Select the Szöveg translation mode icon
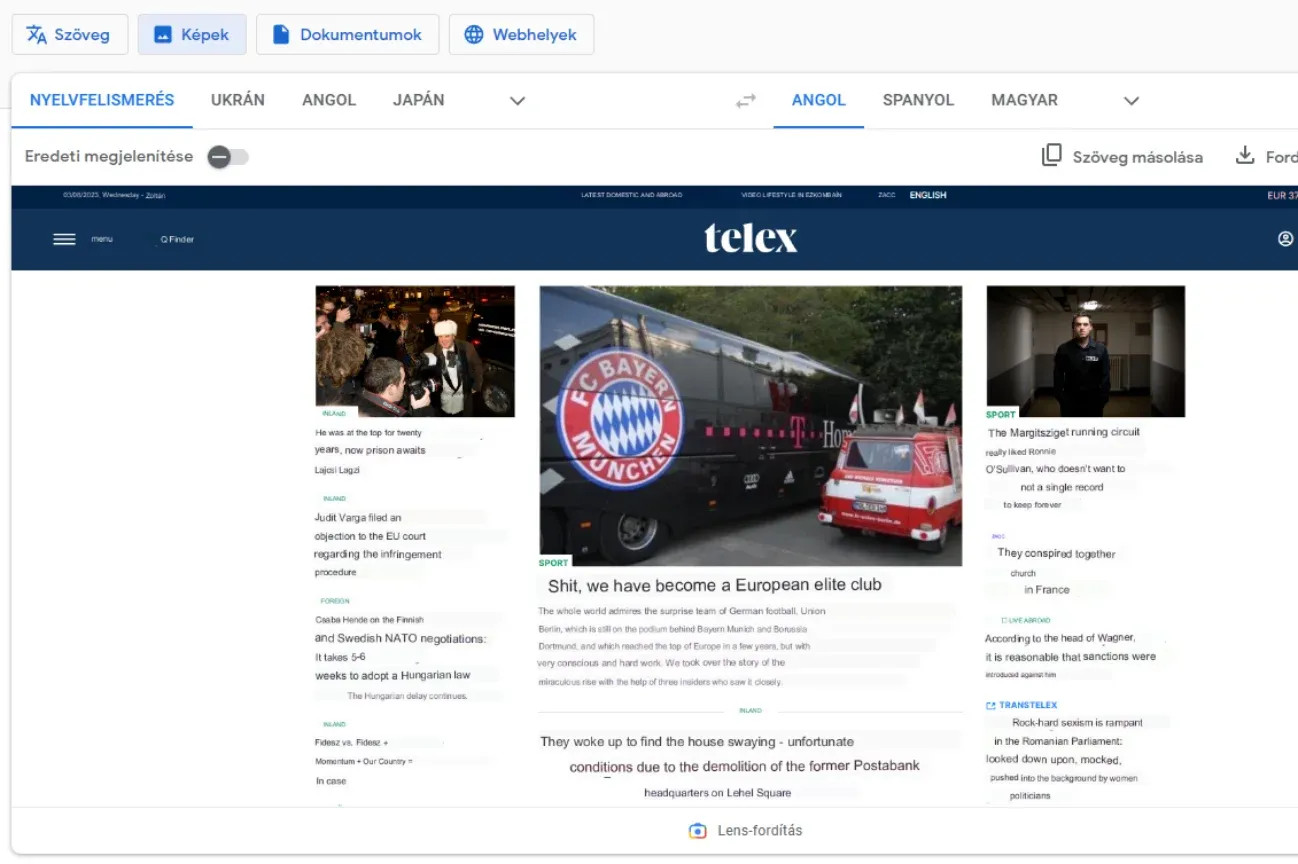The height and width of the screenshot is (864, 1298). click(36, 33)
